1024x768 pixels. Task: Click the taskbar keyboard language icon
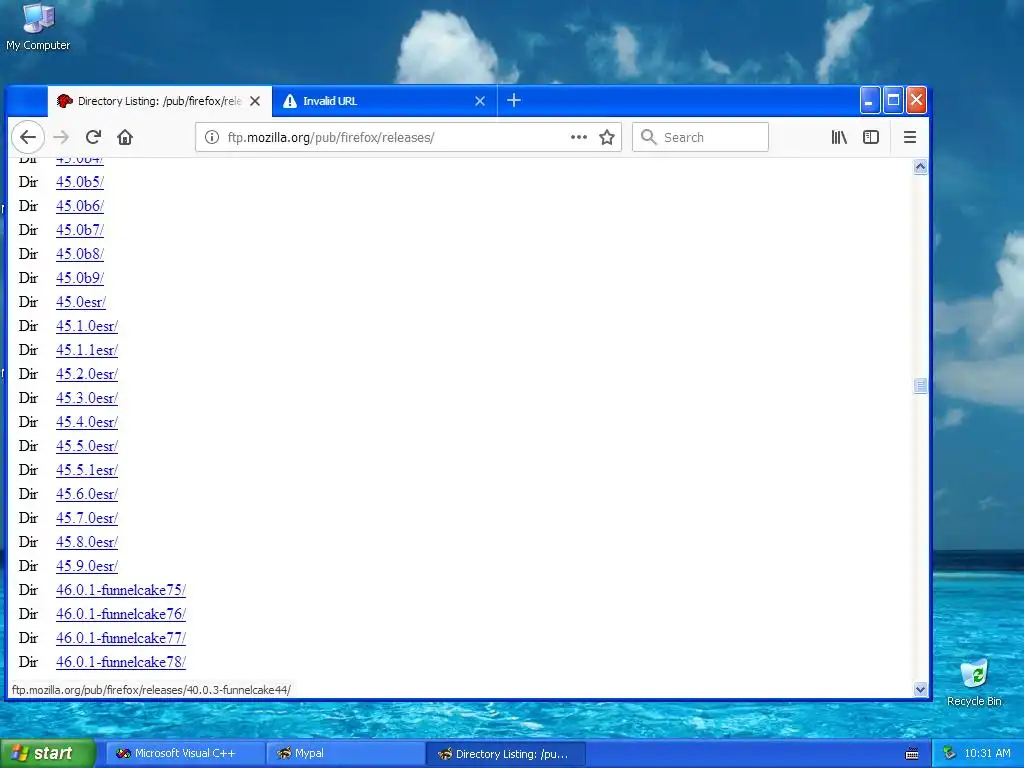[x=912, y=754]
